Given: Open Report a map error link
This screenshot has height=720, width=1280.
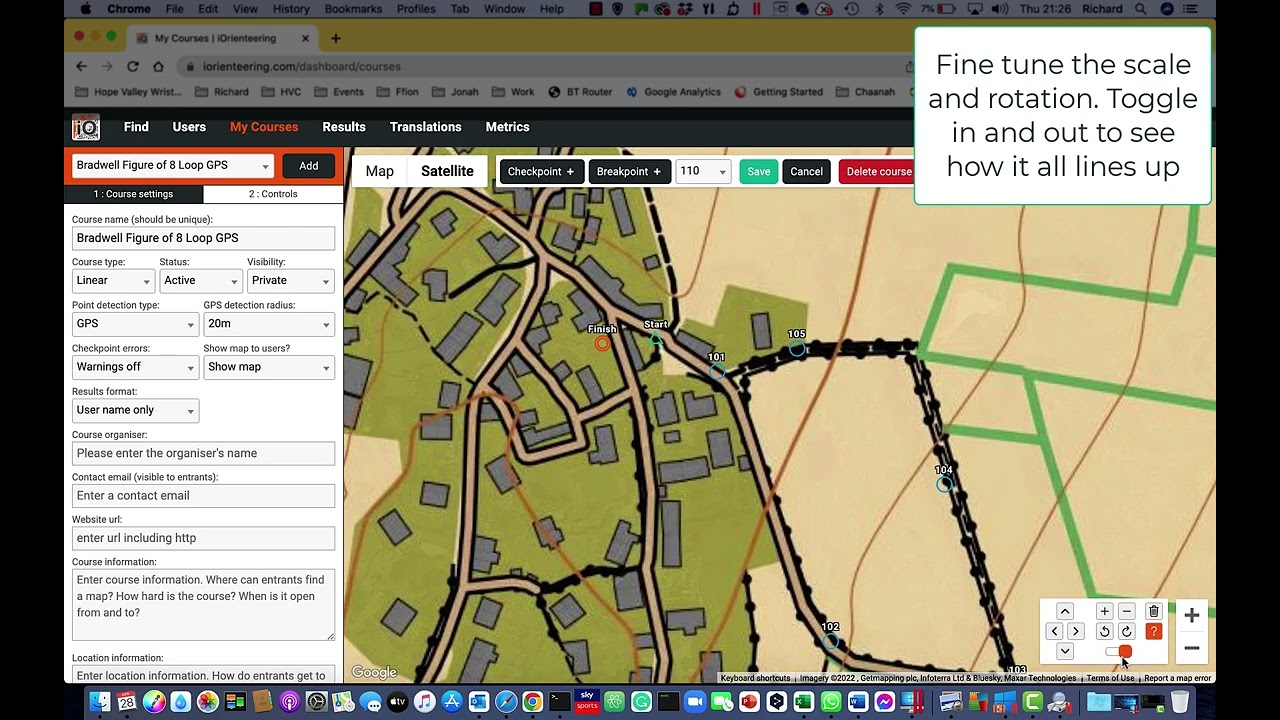Looking at the screenshot, I should (1177, 678).
